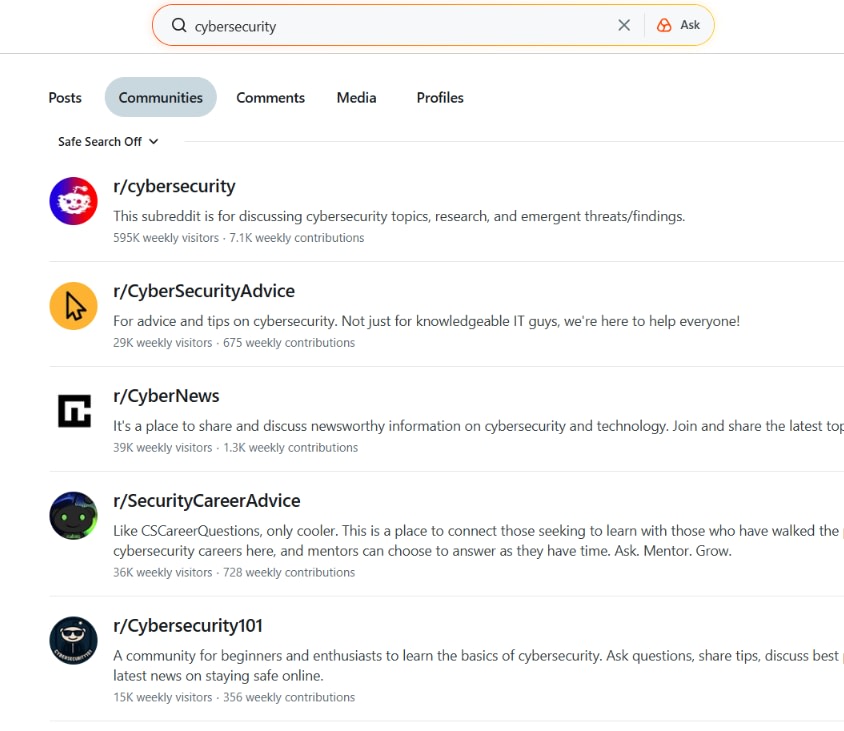
Task: Visit the r/CyberSecurityAdvice community
Action: click(204, 291)
